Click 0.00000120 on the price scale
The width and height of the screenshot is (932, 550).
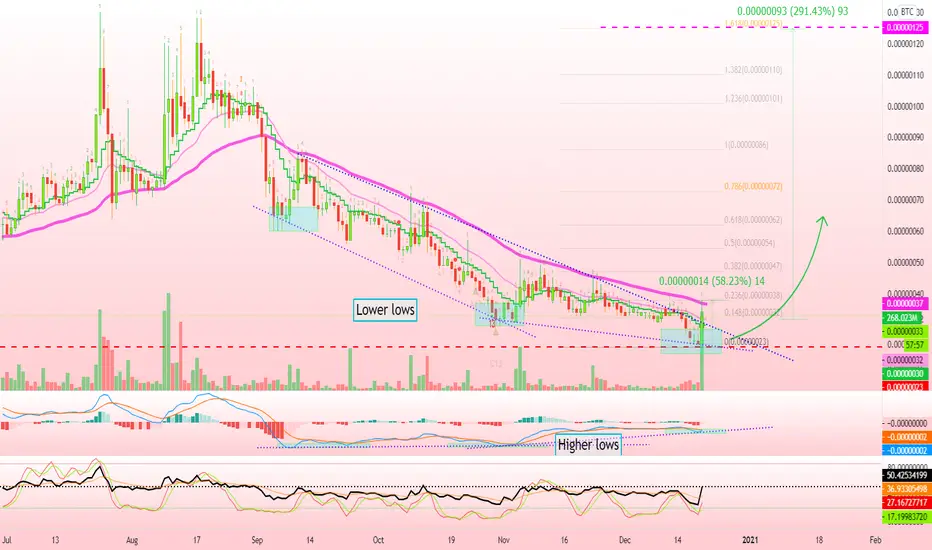click(x=905, y=43)
